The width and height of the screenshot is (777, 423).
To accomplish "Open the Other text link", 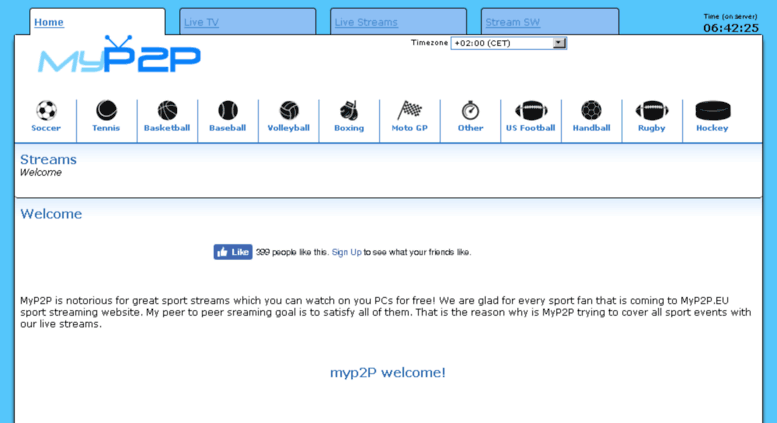I will pyautogui.click(x=470, y=128).
